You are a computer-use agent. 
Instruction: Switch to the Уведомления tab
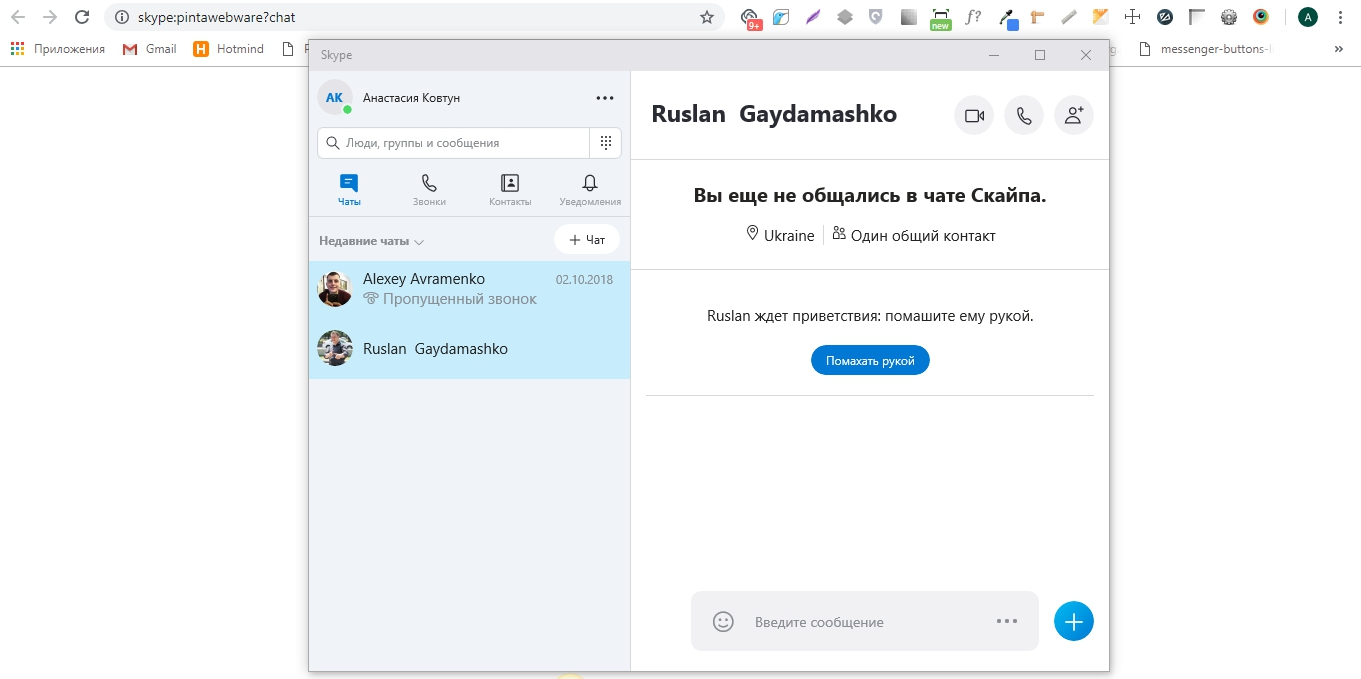click(590, 190)
